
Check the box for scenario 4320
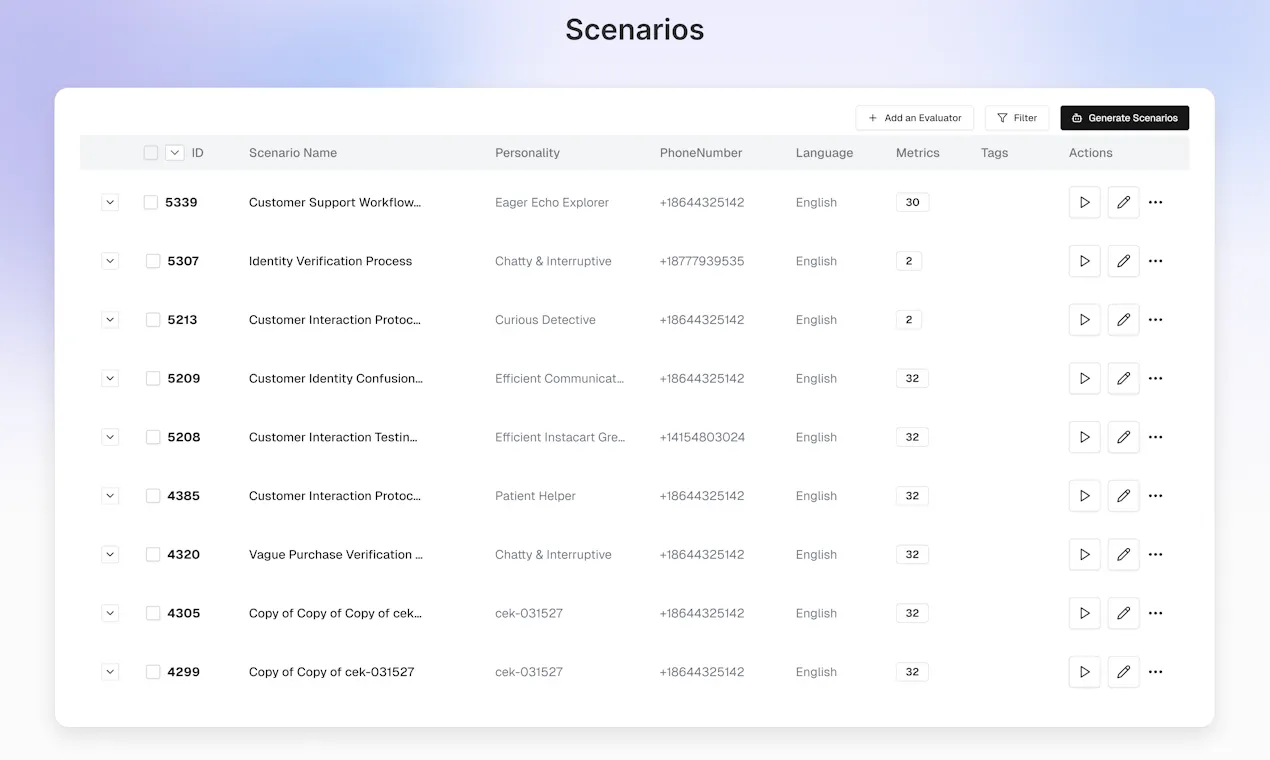153,554
